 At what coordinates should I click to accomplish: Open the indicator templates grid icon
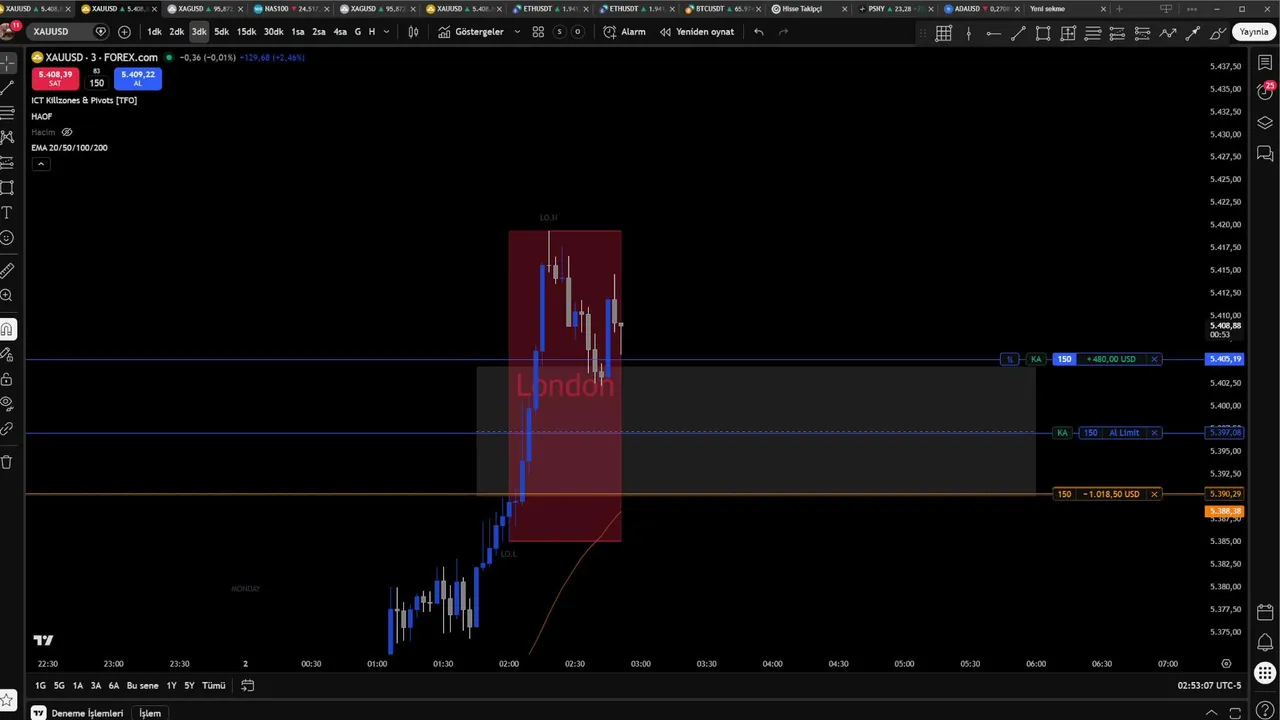538,32
